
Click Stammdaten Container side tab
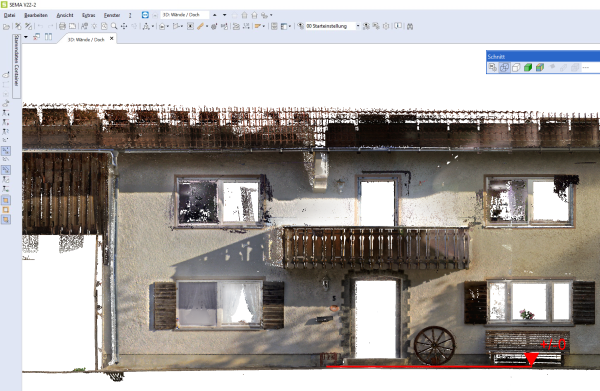[16, 60]
